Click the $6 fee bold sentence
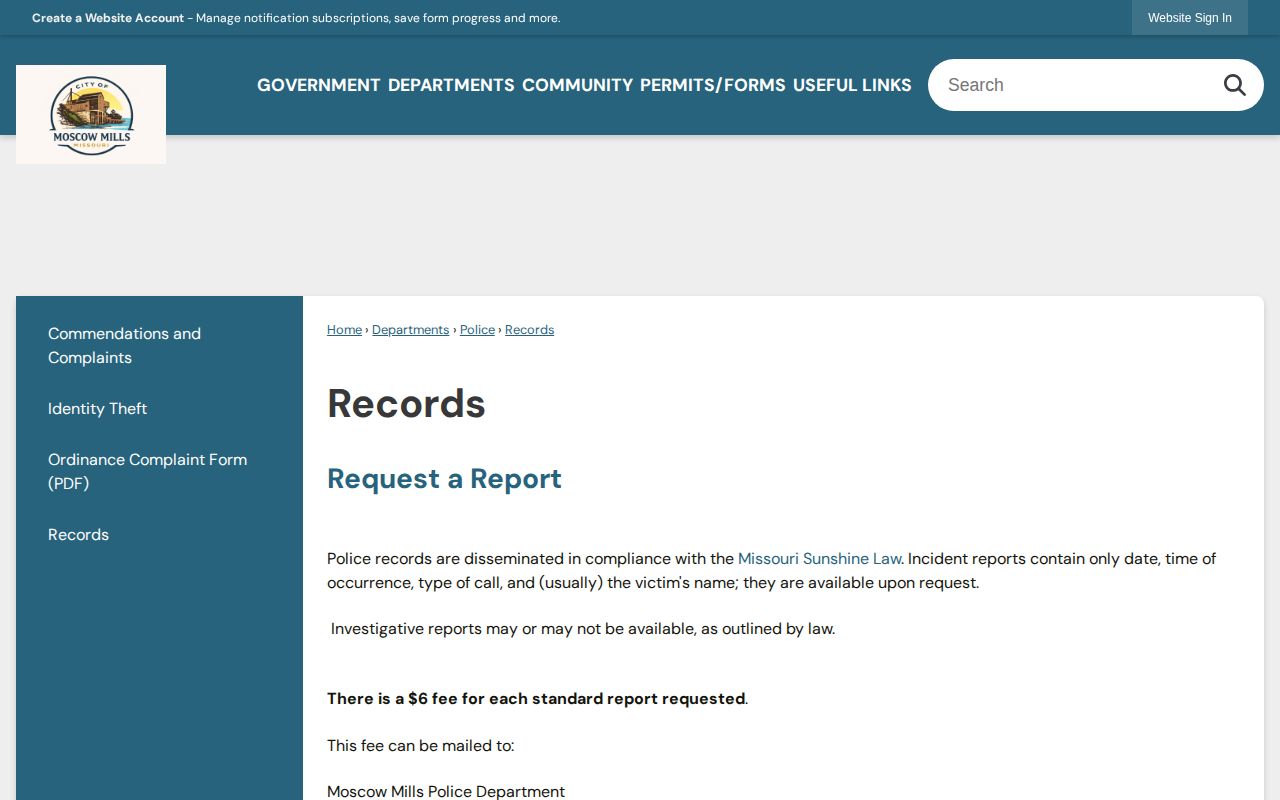The height and width of the screenshot is (800, 1280). point(536,699)
